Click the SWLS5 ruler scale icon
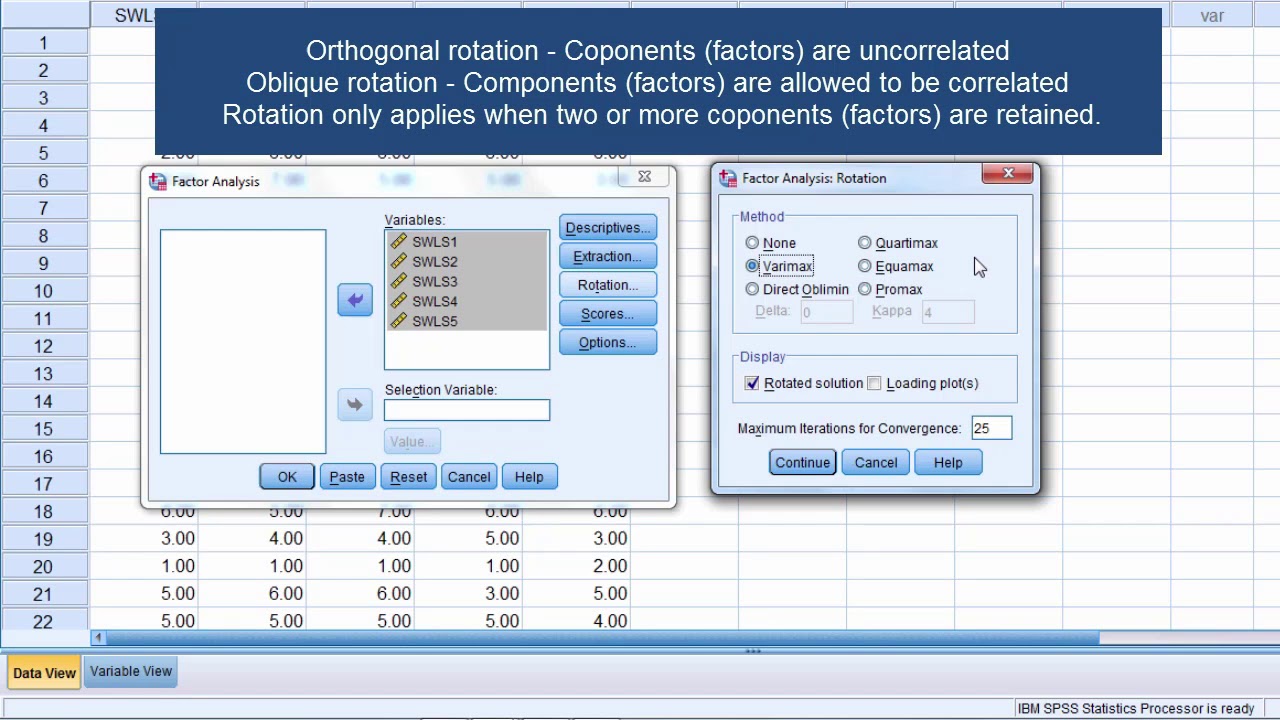This screenshot has width=1280, height=720. coord(399,321)
